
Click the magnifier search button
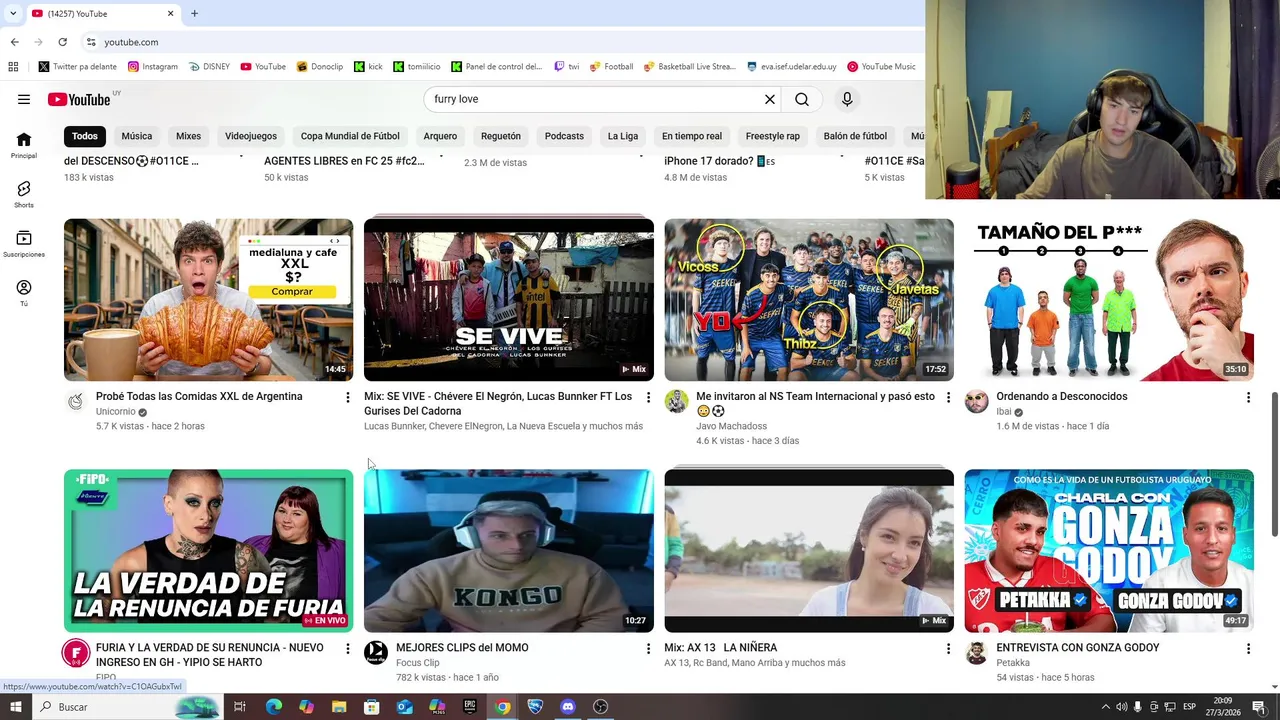[802, 99]
